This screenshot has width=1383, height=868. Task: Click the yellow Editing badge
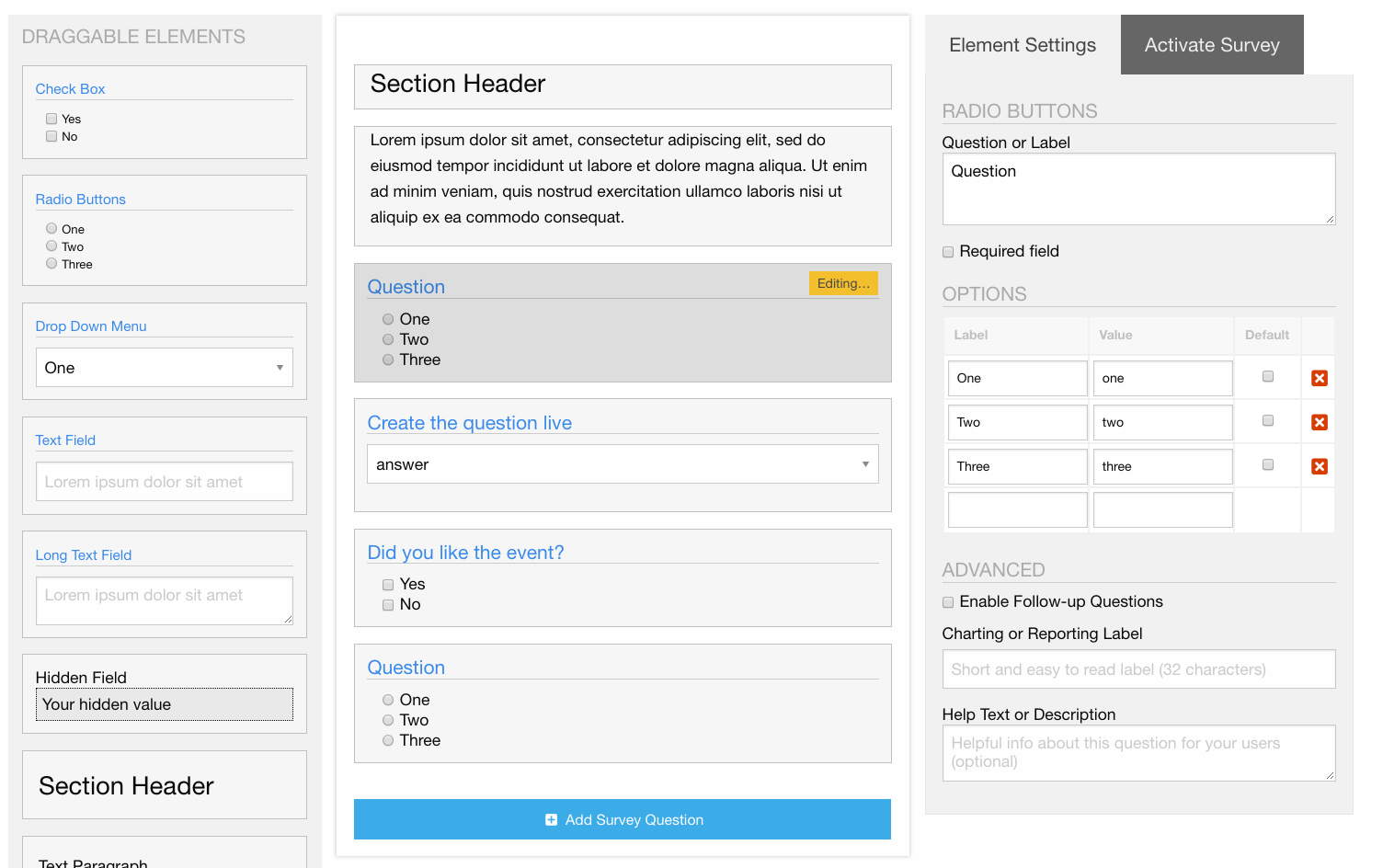tap(842, 283)
